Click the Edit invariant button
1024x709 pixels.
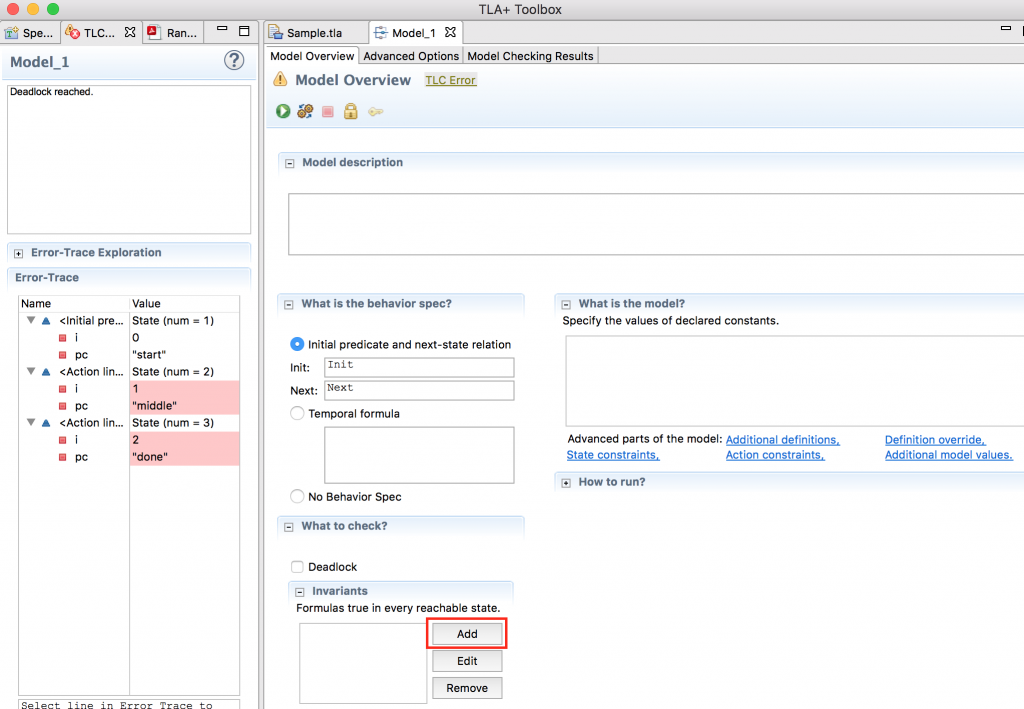(467, 661)
